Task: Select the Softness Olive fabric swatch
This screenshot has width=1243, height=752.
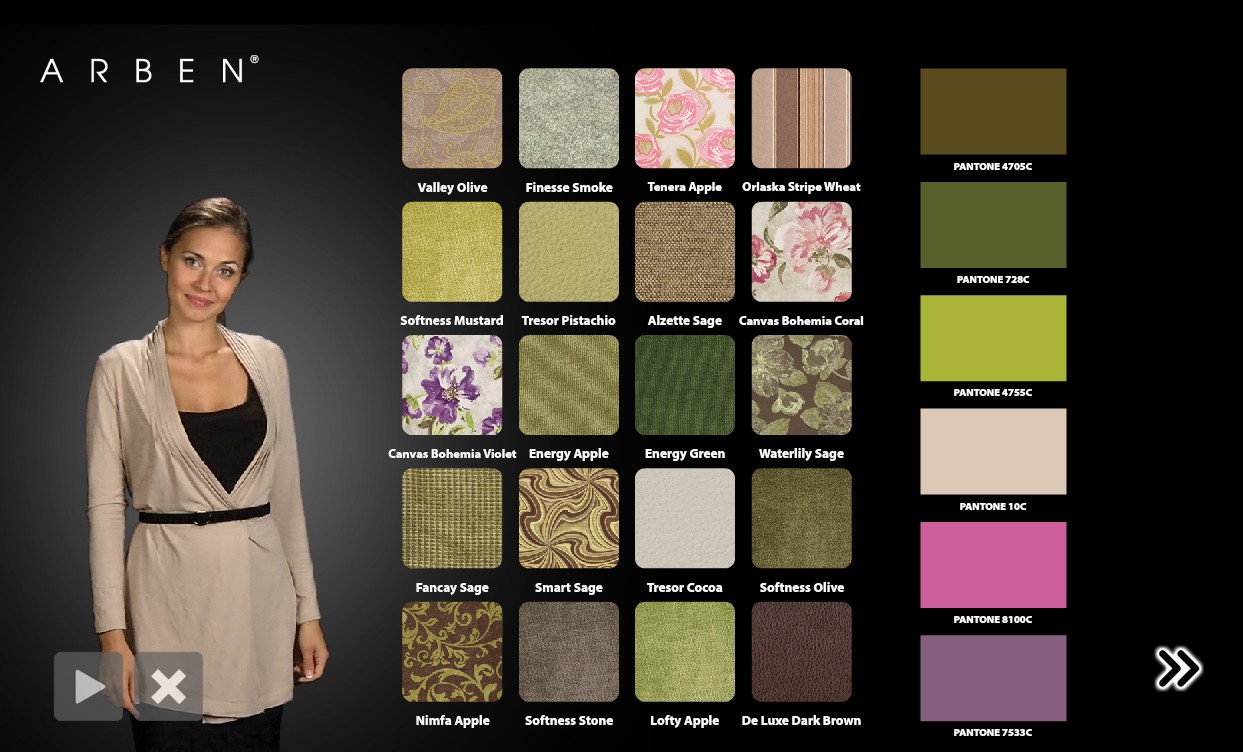Action: point(802,518)
